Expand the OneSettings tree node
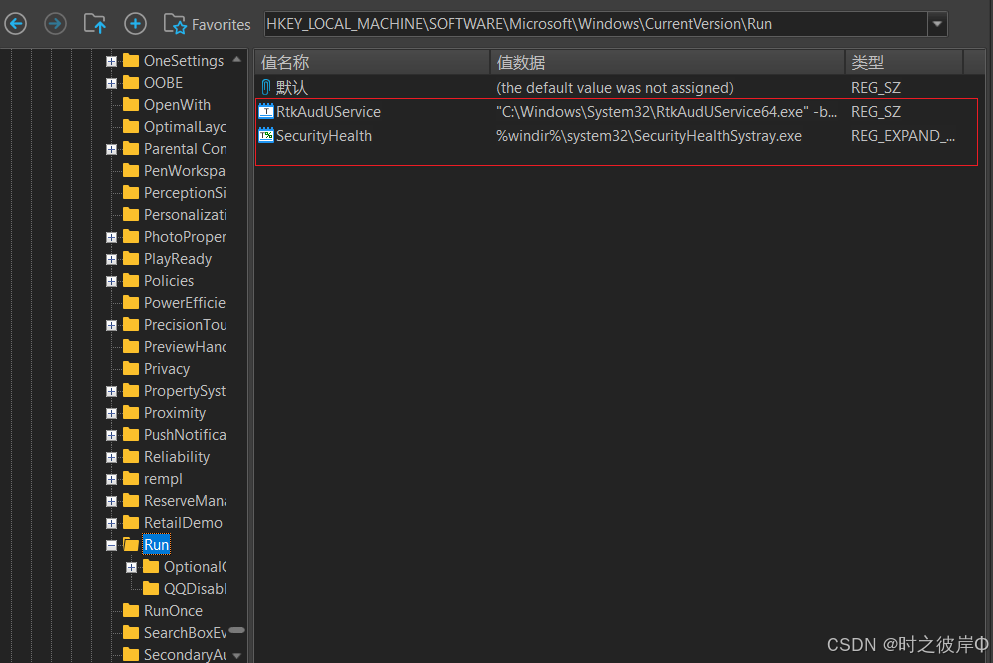 click(111, 61)
